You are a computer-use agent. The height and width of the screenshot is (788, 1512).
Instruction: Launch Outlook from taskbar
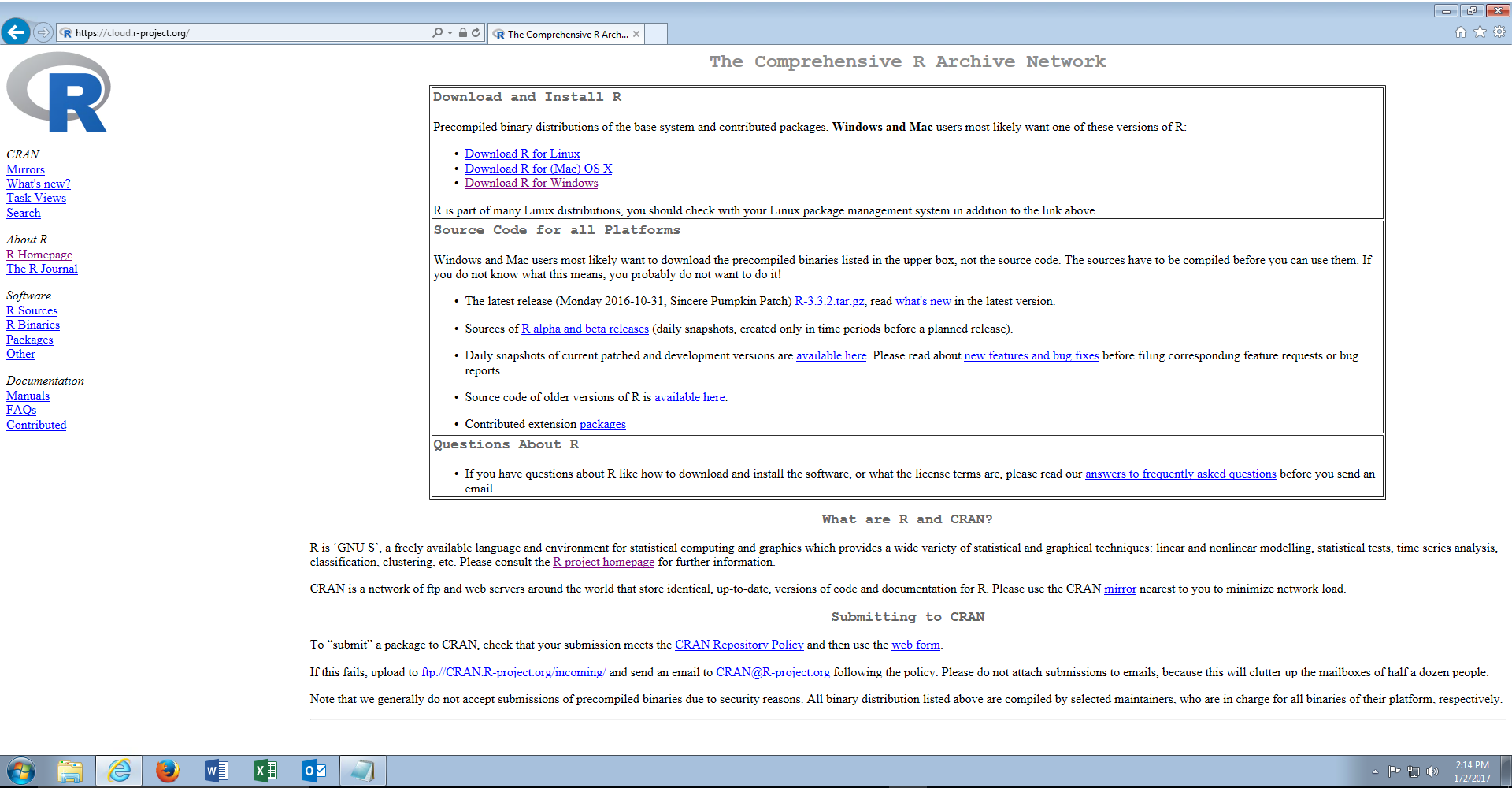[314, 771]
